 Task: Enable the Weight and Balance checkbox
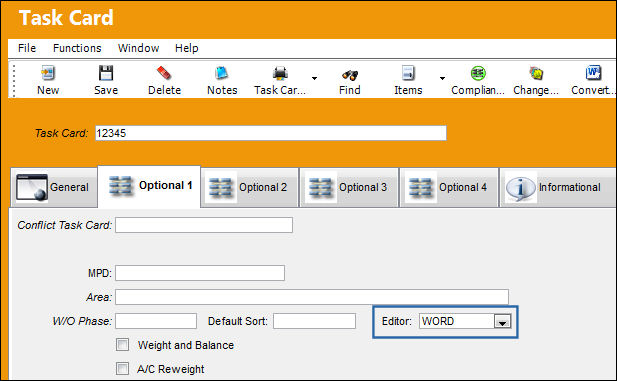tap(122, 345)
